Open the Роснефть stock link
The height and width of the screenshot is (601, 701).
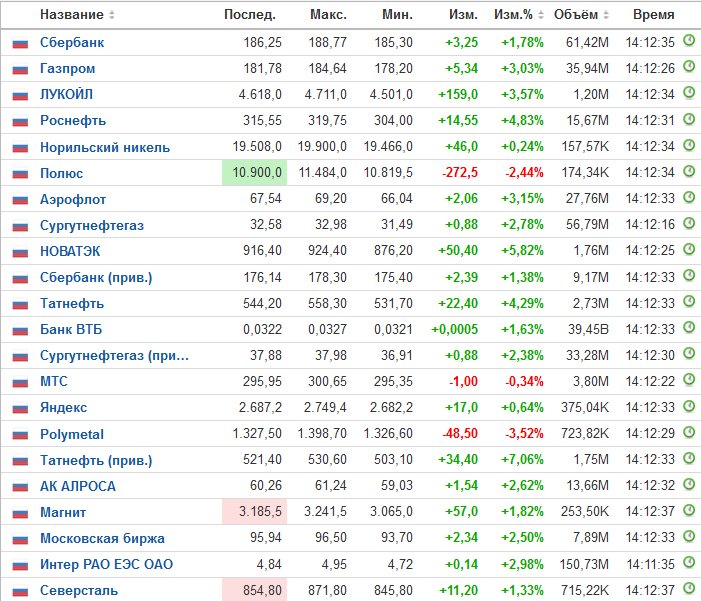click(73, 120)
